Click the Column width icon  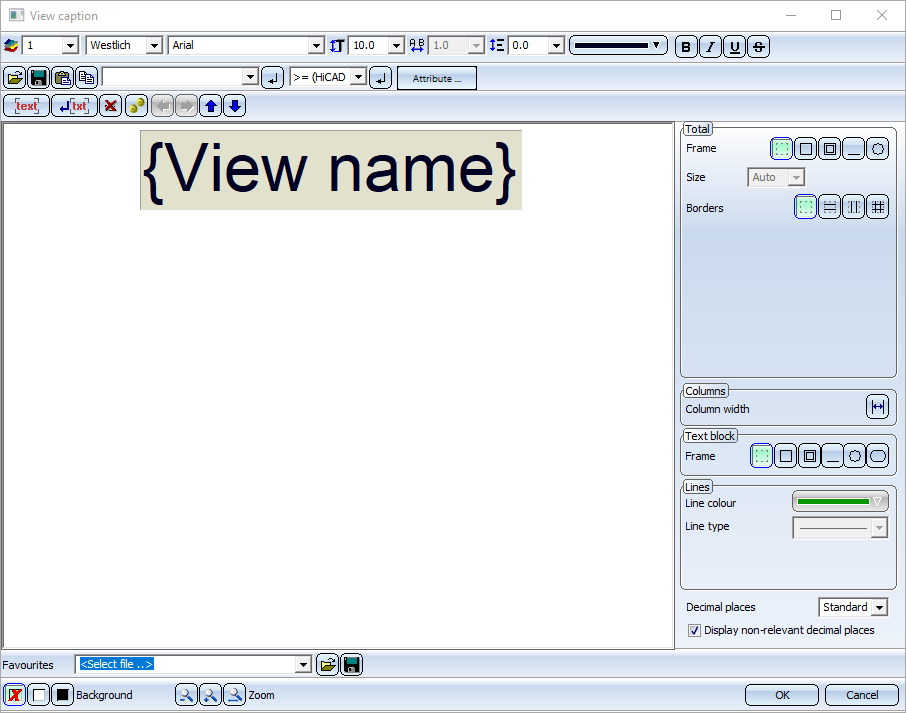tap(877, 407)
